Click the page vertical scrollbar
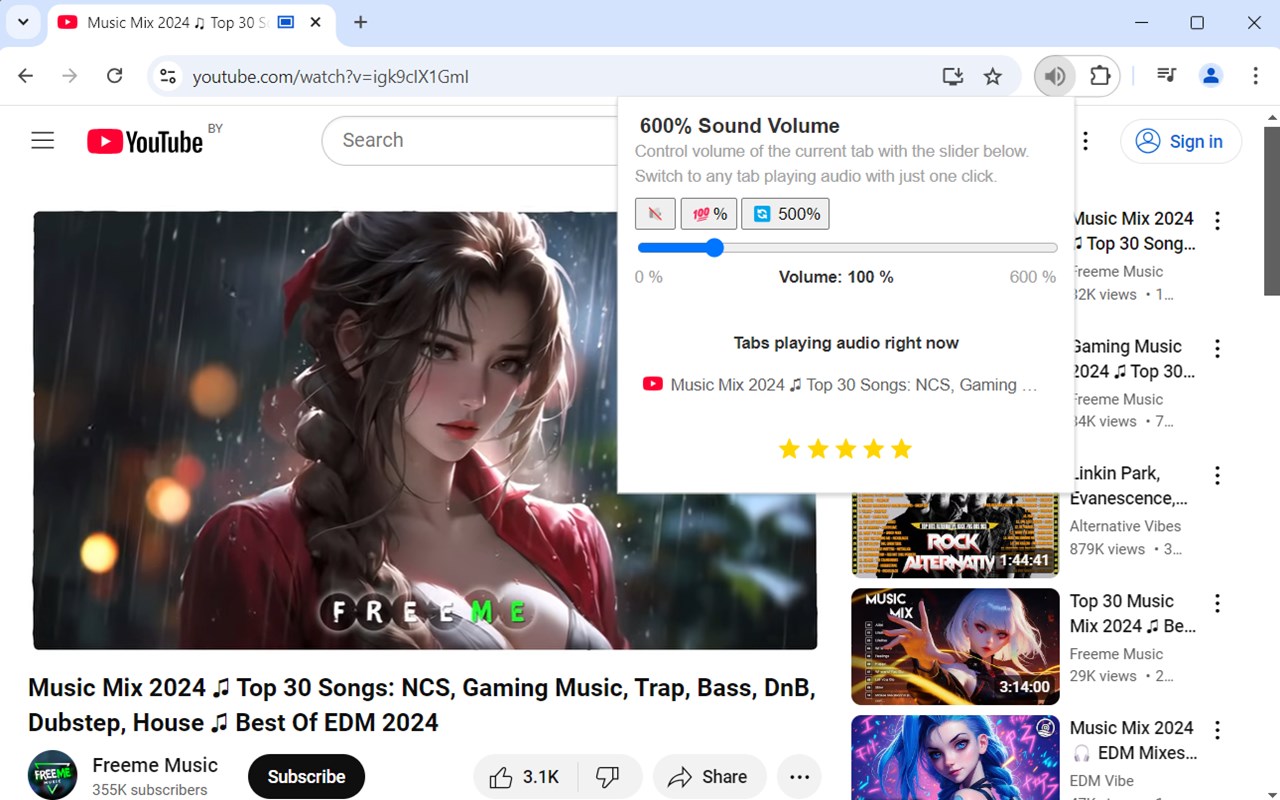The width and height of the screenshot is (1280, 800). 1272,210
